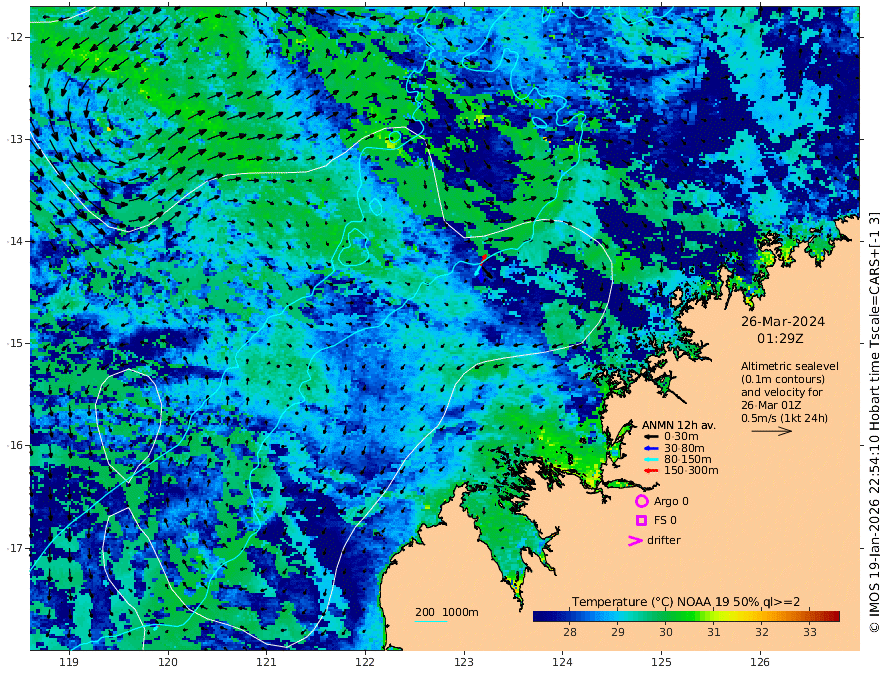Click the longitude axis label 126
Viewport: 880px width, 680px height.
click(x=760, y=662)
